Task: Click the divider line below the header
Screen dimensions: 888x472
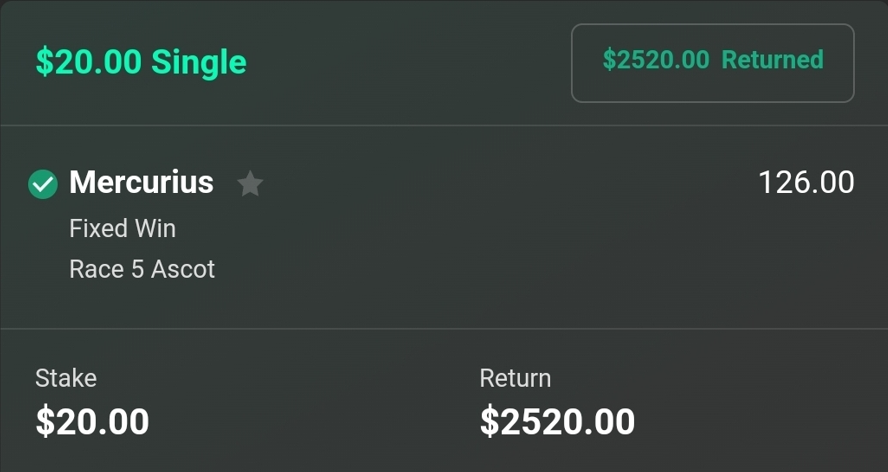Action: [x=444, y=125]
